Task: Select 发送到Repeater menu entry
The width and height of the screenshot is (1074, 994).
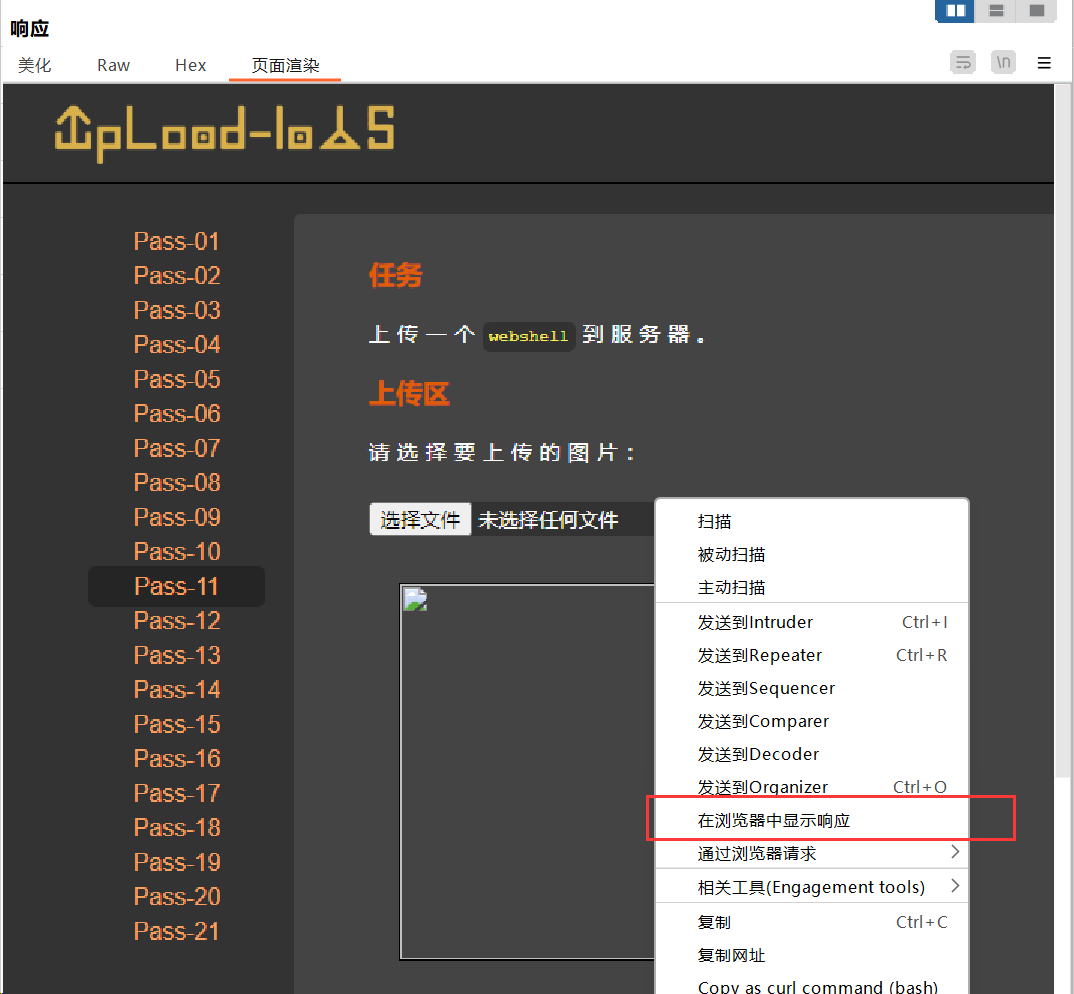Action: 760,655
